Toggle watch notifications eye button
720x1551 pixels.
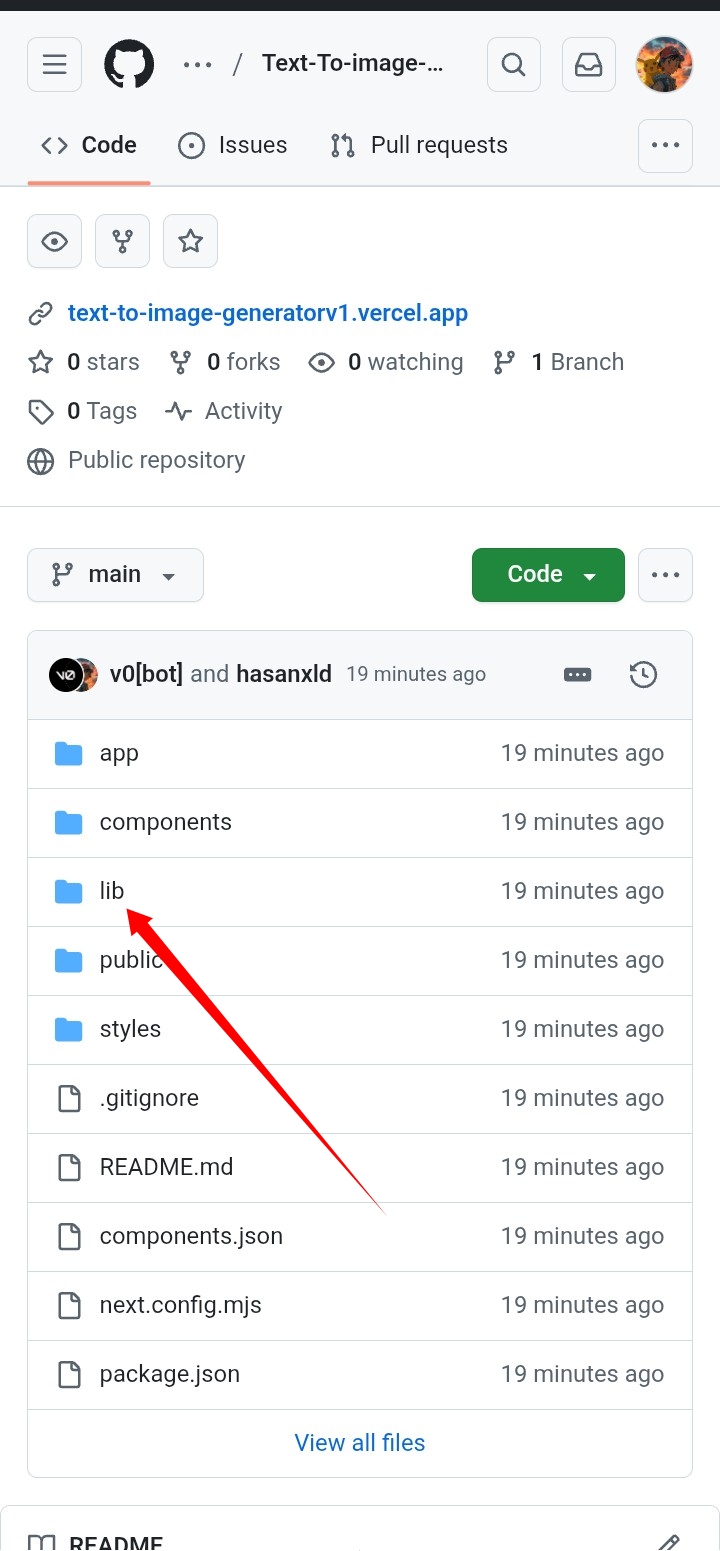(x=54, y=241)
